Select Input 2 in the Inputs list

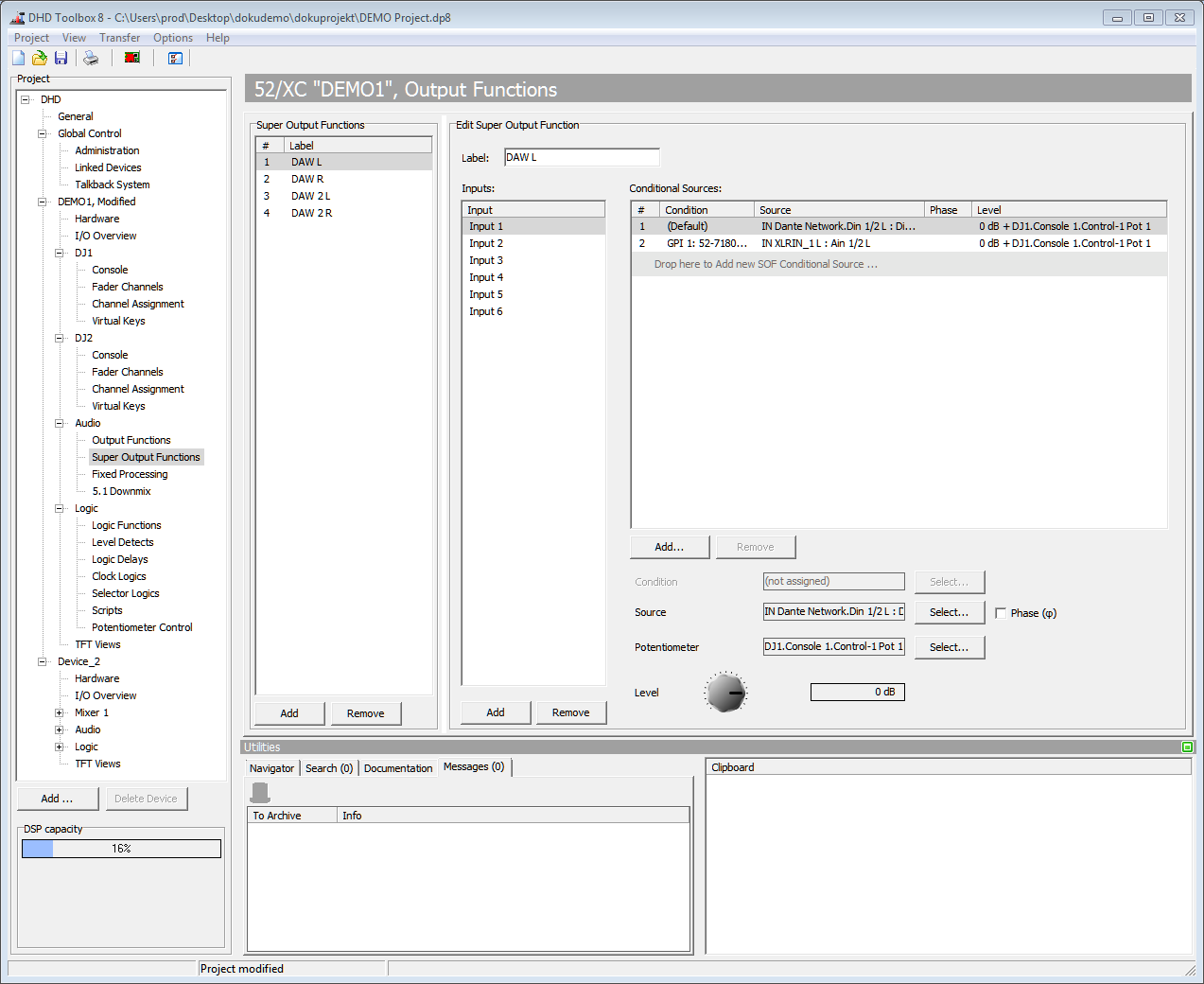click(x=533, y=243)
